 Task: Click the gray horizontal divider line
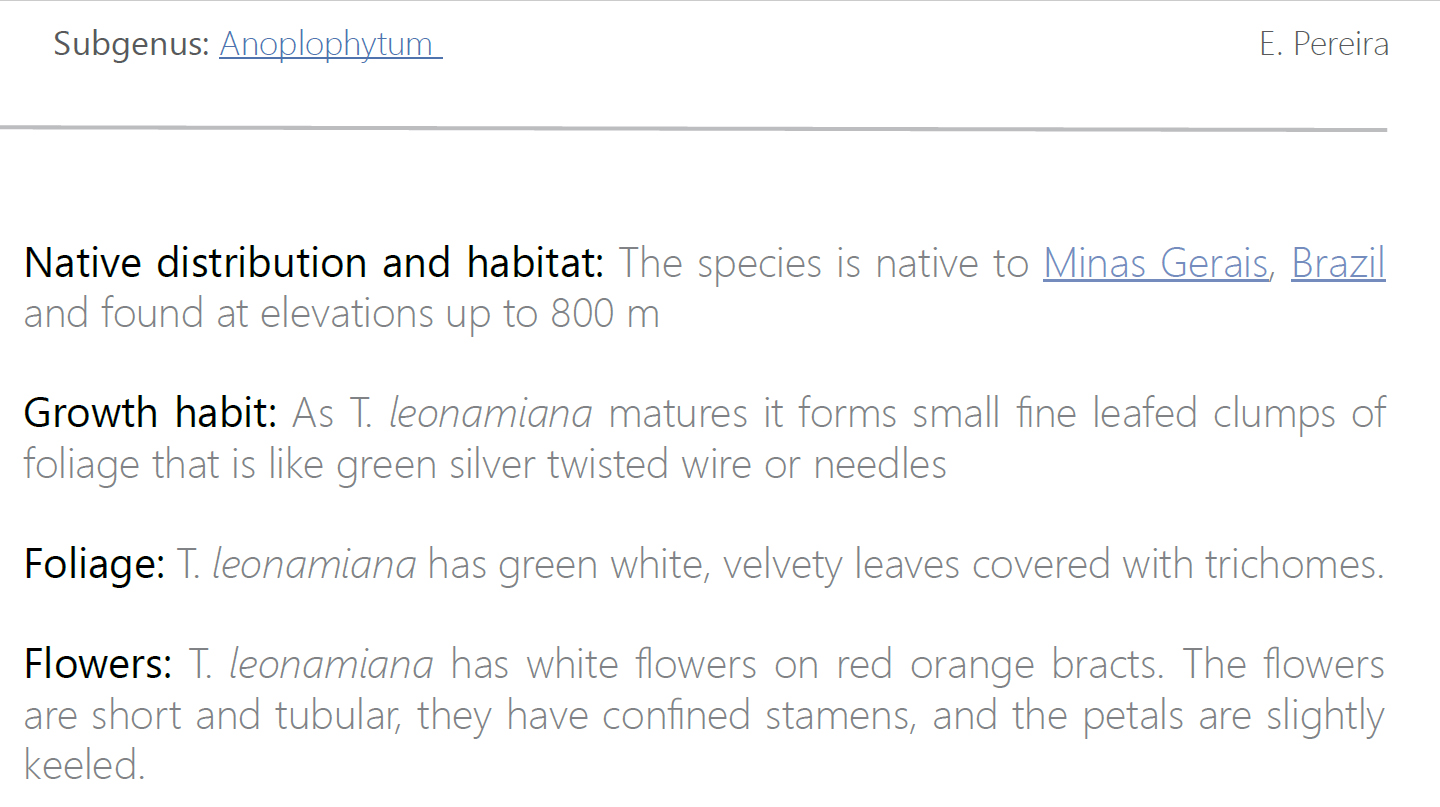pos(694,129)
